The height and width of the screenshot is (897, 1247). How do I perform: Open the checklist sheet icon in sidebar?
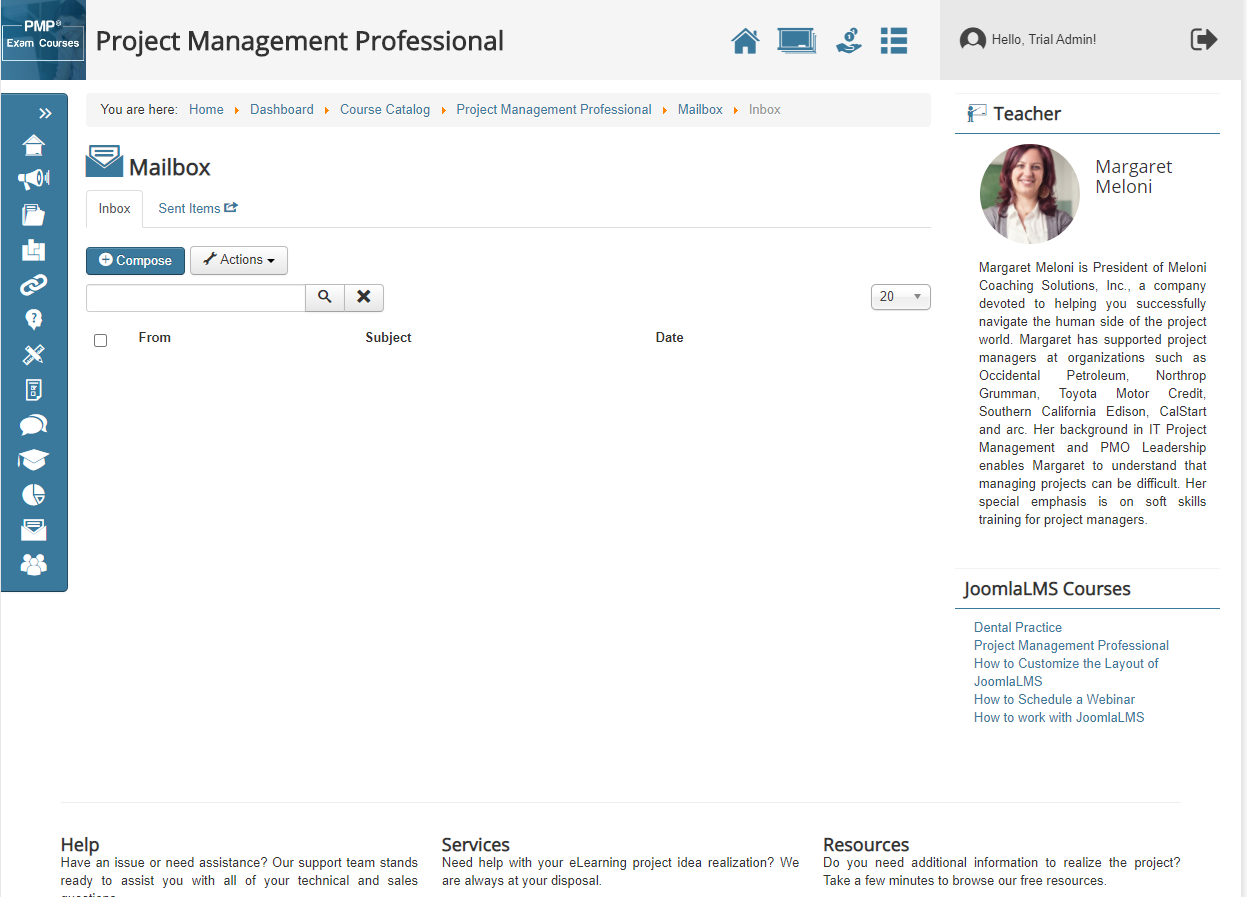34,390
